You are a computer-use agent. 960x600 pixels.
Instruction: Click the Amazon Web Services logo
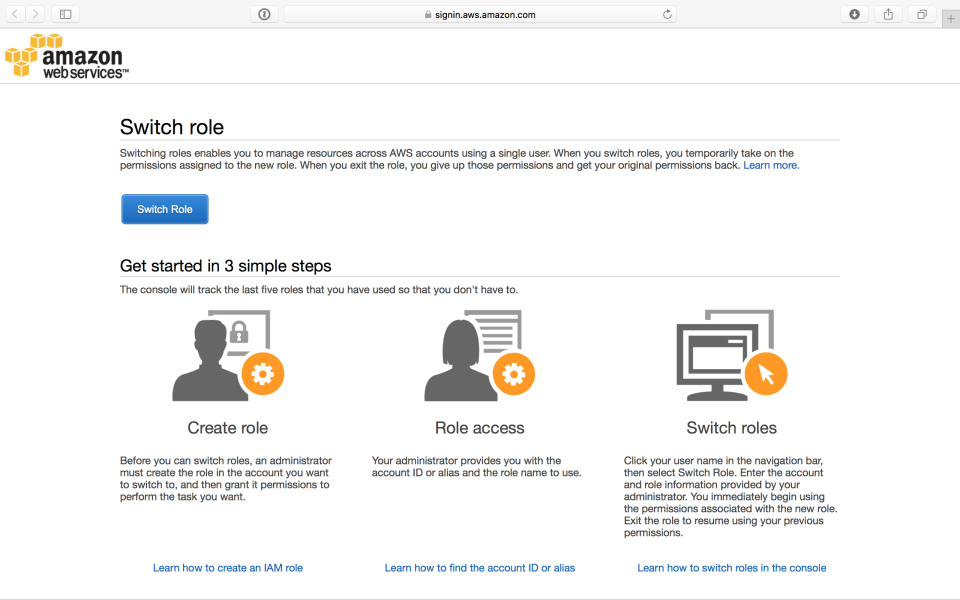click(x=65, y=56)
